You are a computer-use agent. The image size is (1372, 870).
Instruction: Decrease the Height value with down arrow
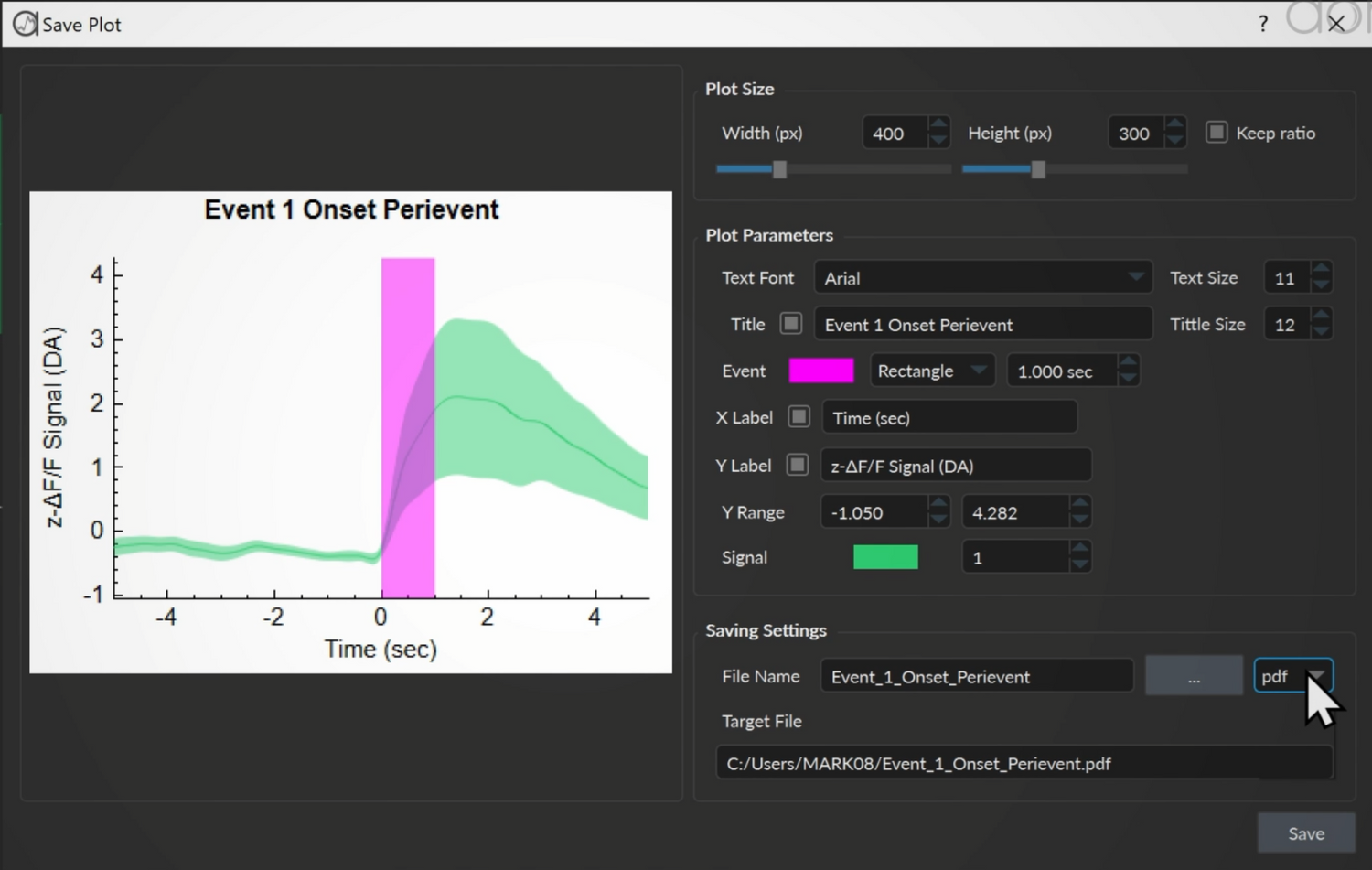[1175, 141]
